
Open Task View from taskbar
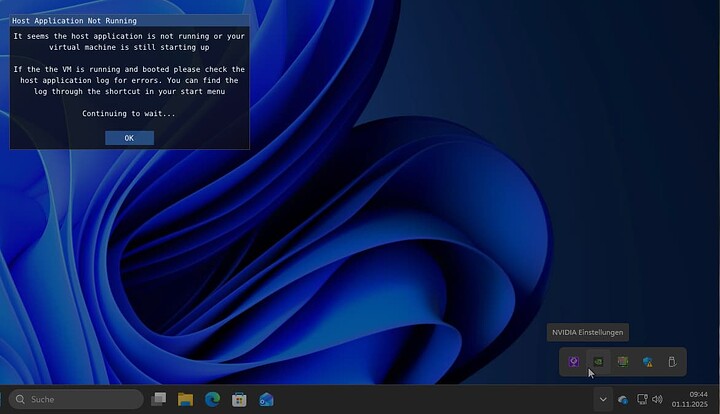(x=158, y=399)
